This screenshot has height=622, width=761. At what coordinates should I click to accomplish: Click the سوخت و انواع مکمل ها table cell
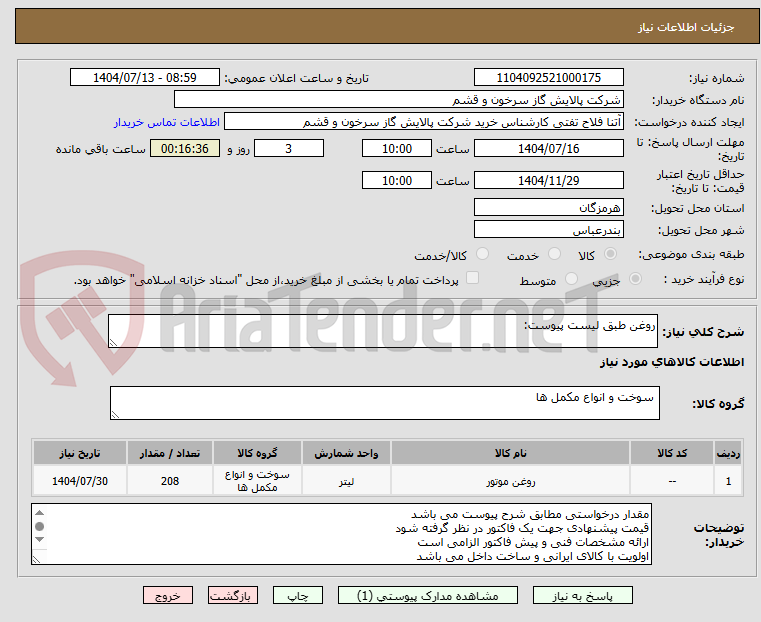(x=257, y=481)
